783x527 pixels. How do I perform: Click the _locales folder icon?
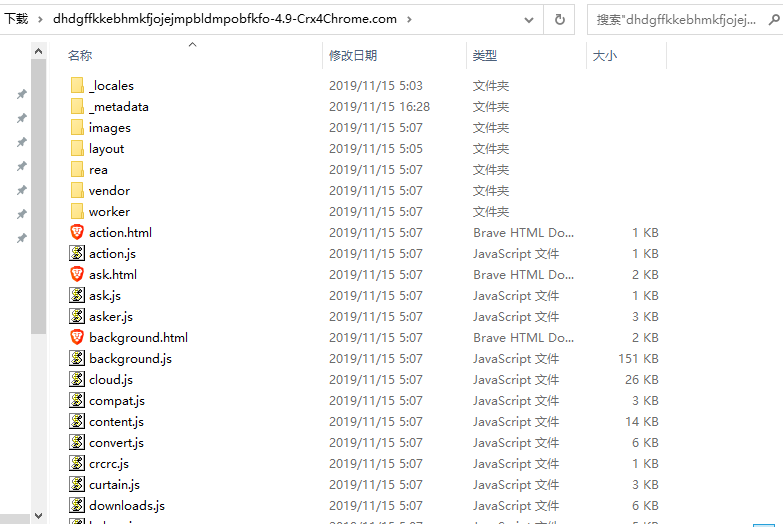(78, 86)
